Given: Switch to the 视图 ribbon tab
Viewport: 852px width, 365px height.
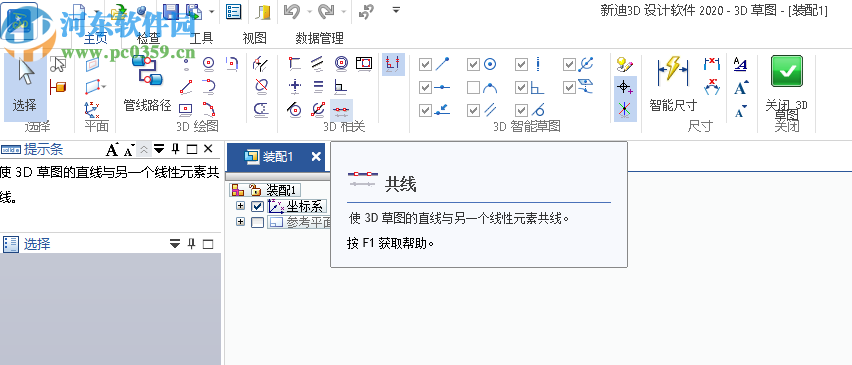Looking at the screenshot, I should tap(254, 38).
